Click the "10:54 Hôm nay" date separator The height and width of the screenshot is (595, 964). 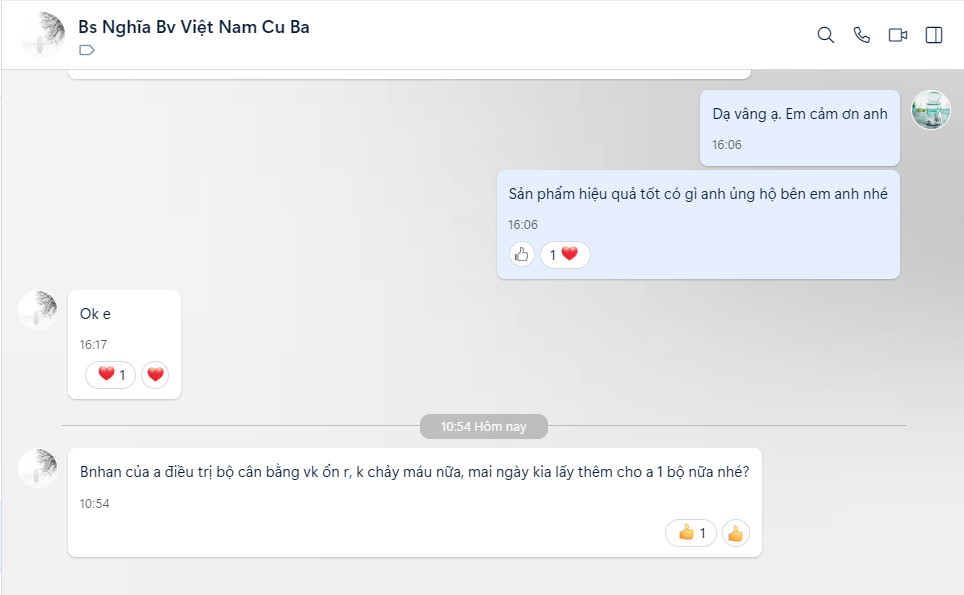point(483,426)
